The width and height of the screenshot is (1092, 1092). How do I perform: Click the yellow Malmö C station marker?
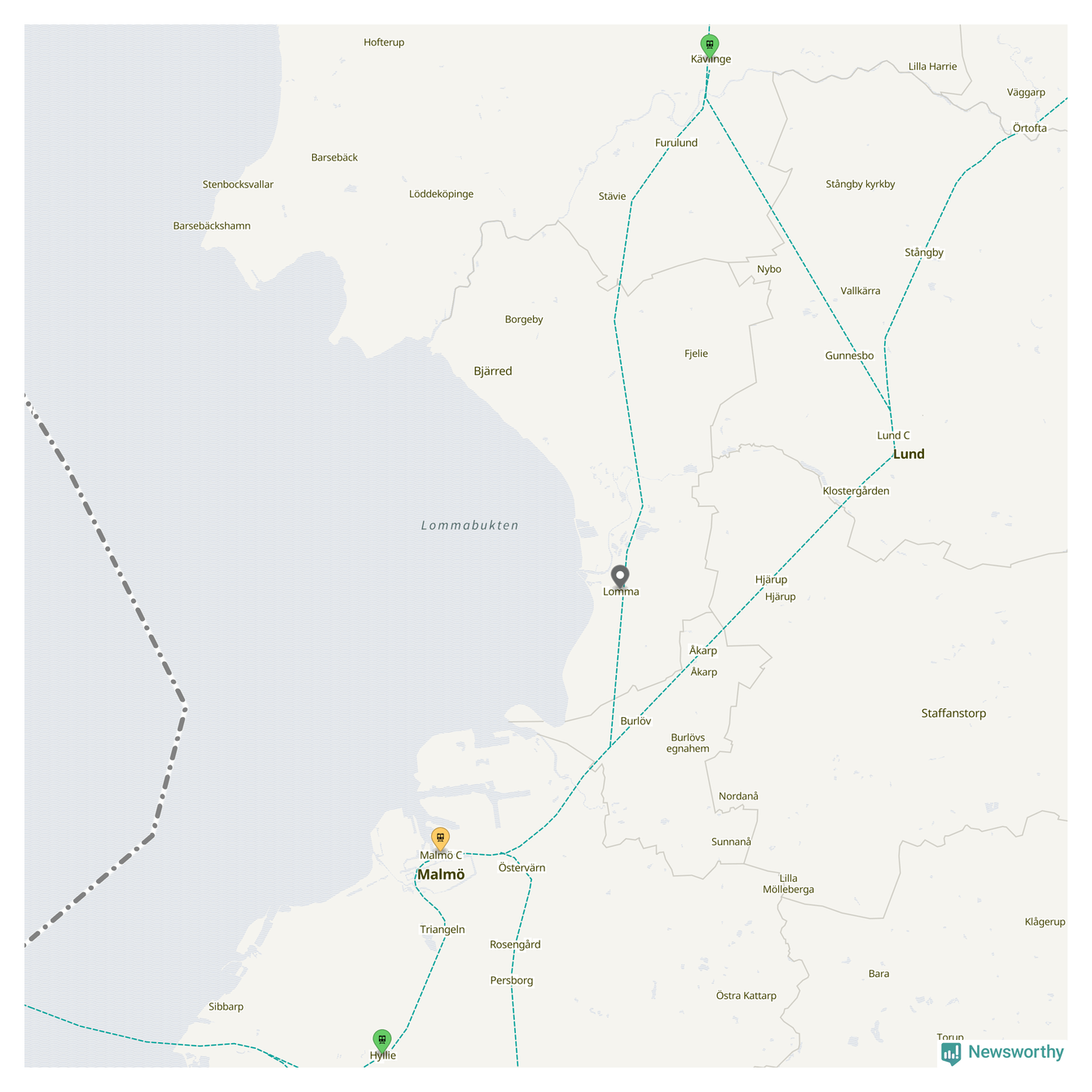[440, 839]
